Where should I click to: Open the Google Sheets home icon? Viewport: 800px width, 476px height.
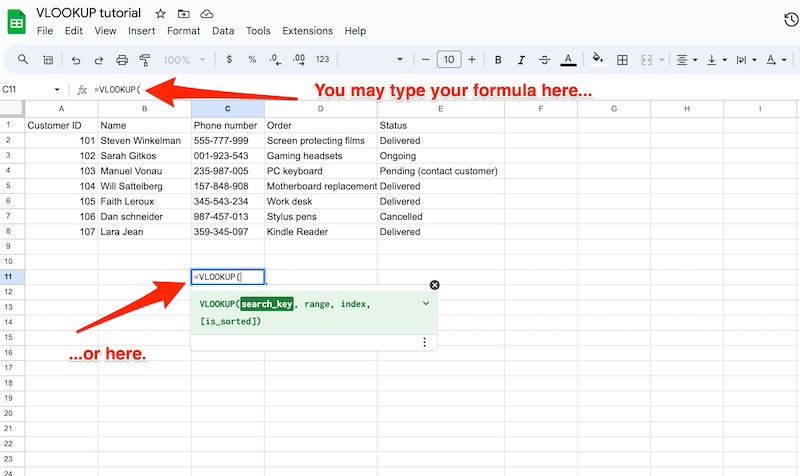pyautogui.click(x=16, y=22)
